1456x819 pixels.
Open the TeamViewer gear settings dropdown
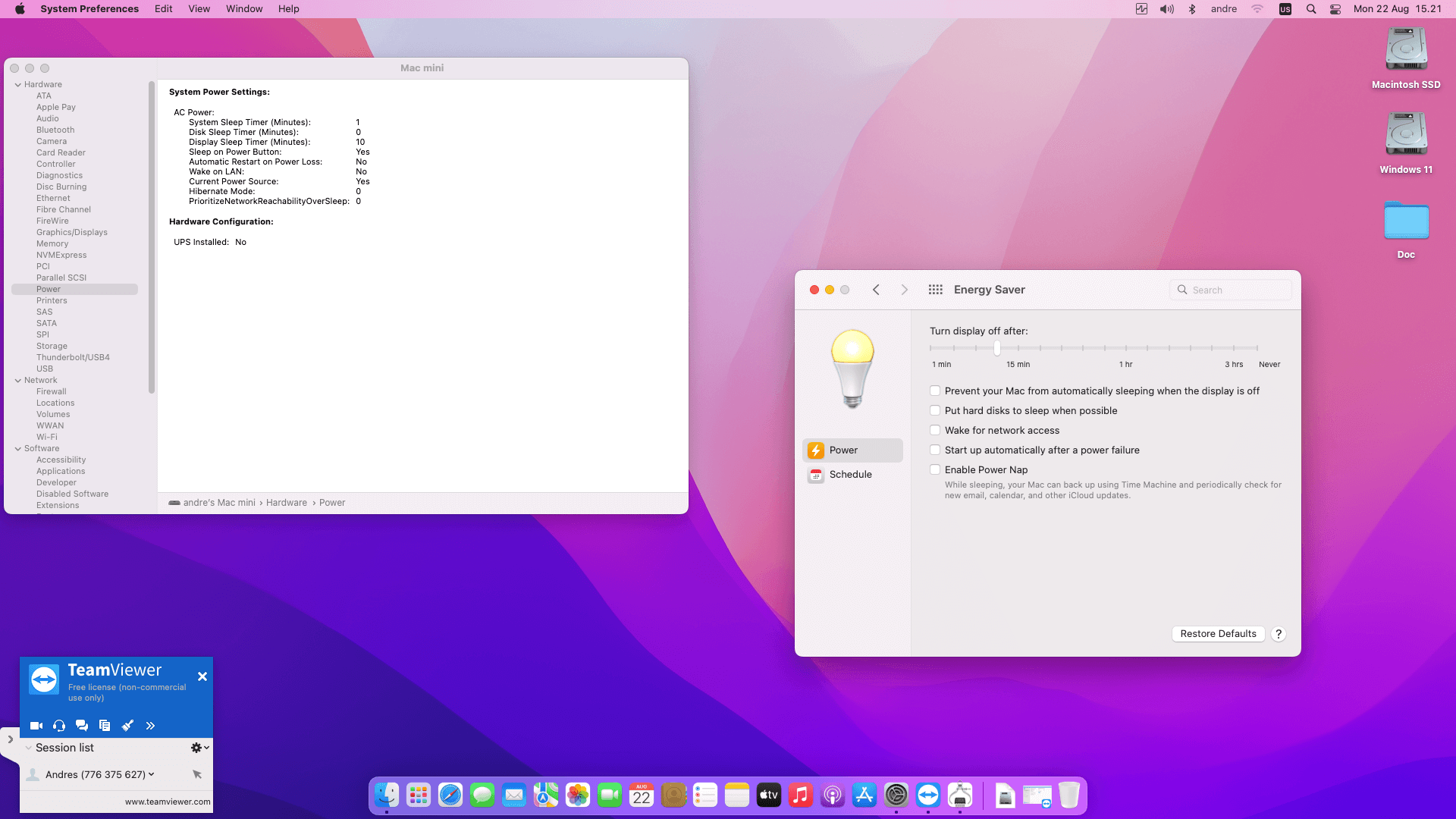[199, 748]
